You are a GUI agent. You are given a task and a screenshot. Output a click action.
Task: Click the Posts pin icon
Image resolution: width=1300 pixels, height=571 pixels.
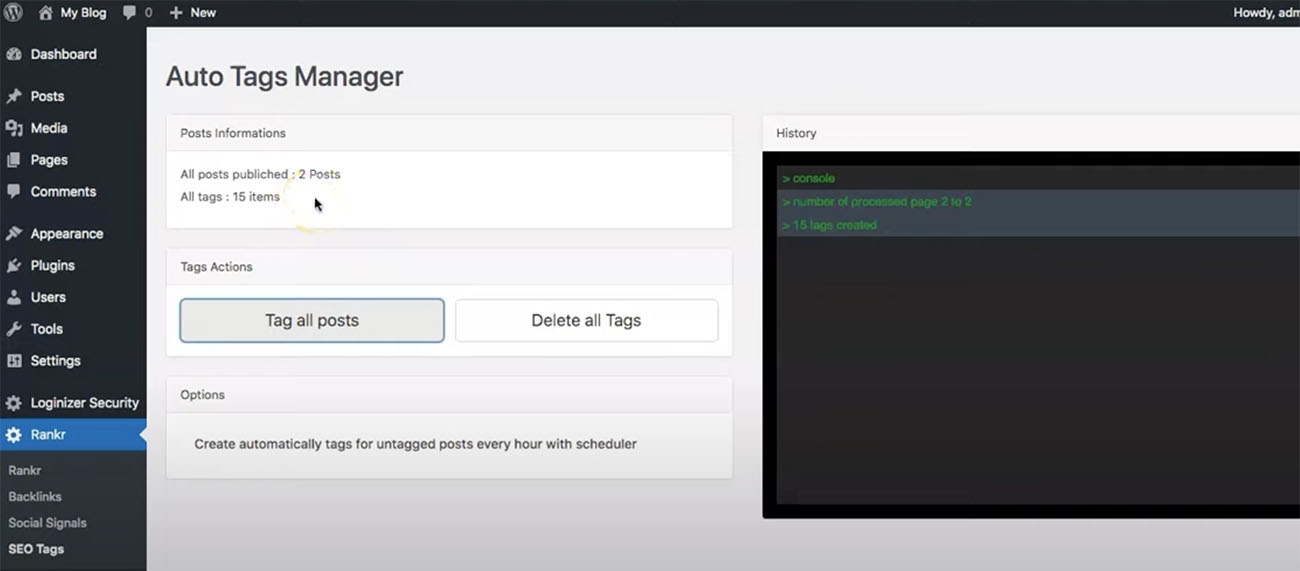pos(14,96)
